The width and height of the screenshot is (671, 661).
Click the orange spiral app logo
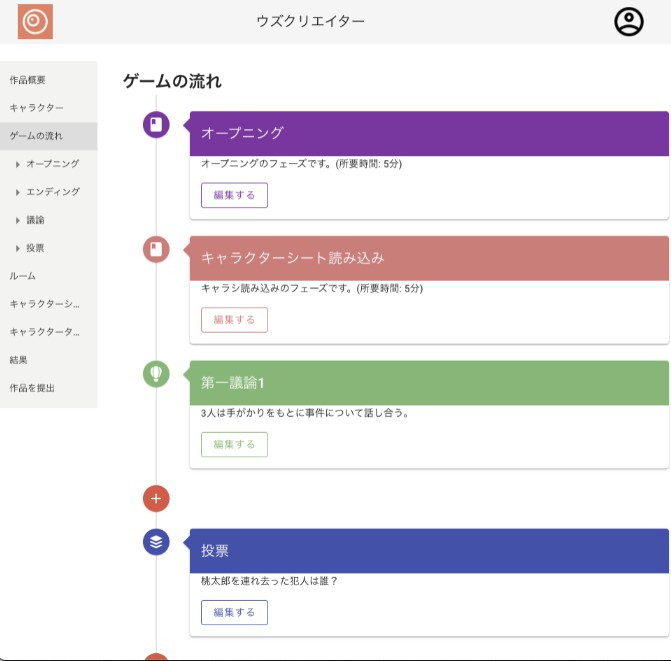(x=35, y=22)
